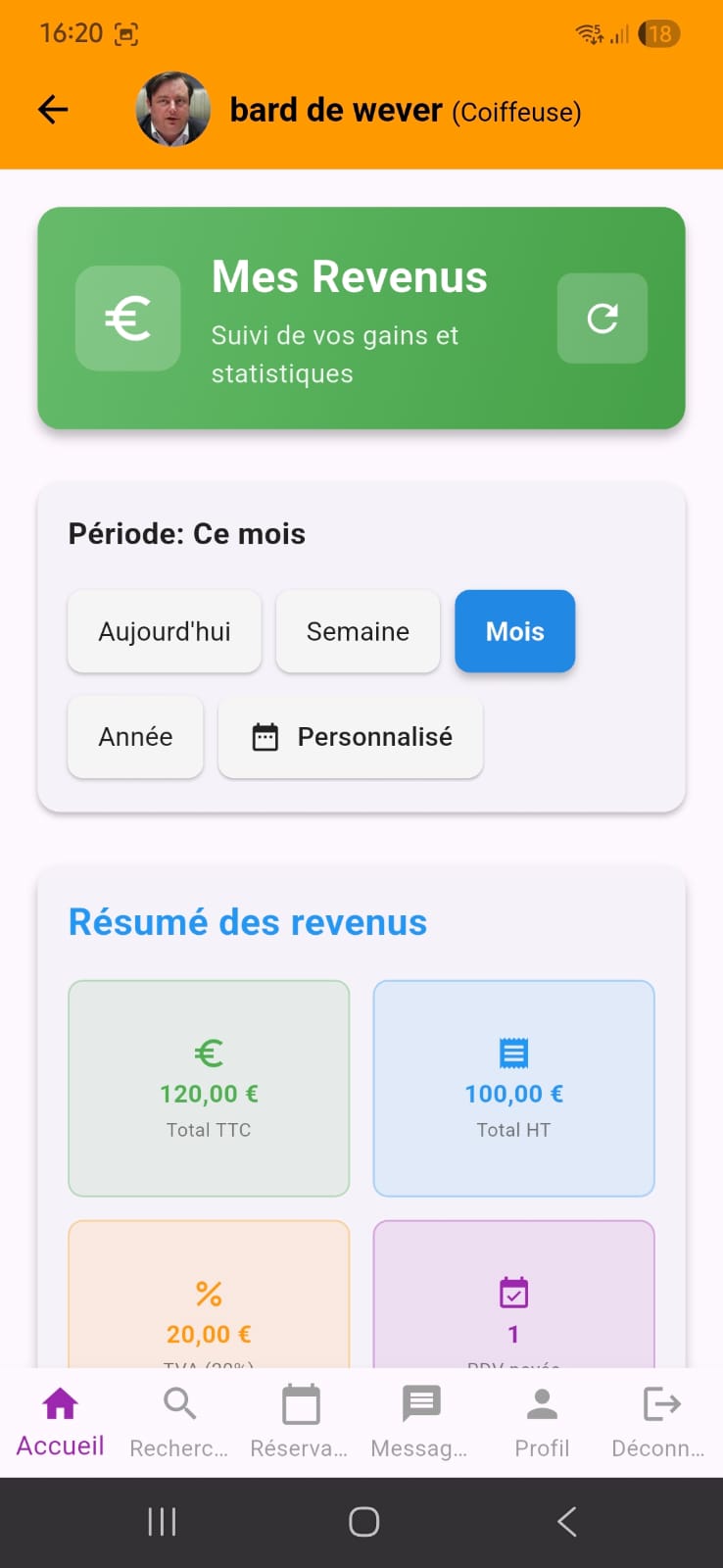Image resolution: width=723 pixels, height=1568 pixels.
Task: Choose the Mois period filter
Action: (x=514, y=632)
